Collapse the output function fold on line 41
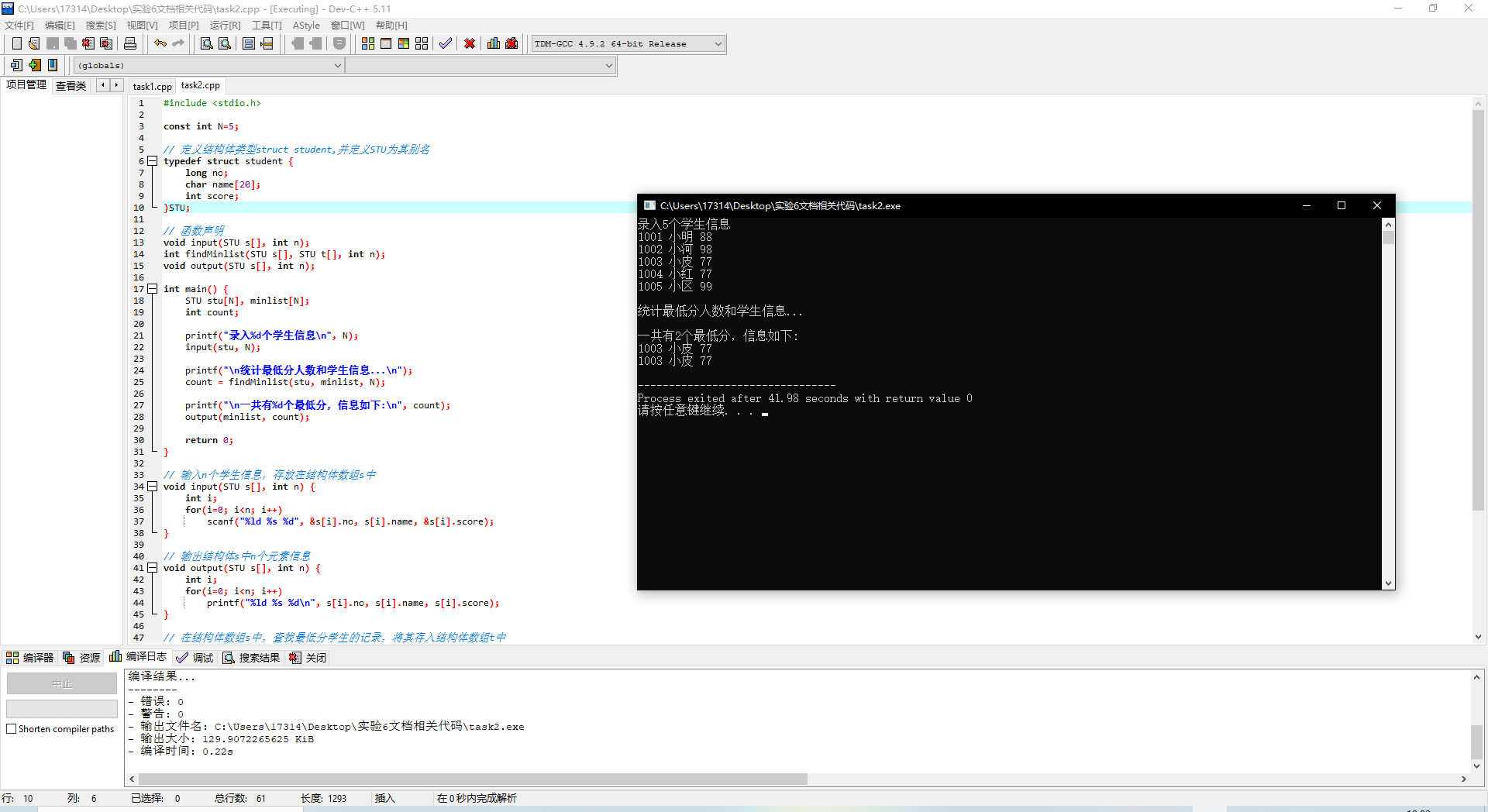 [153, 568]
